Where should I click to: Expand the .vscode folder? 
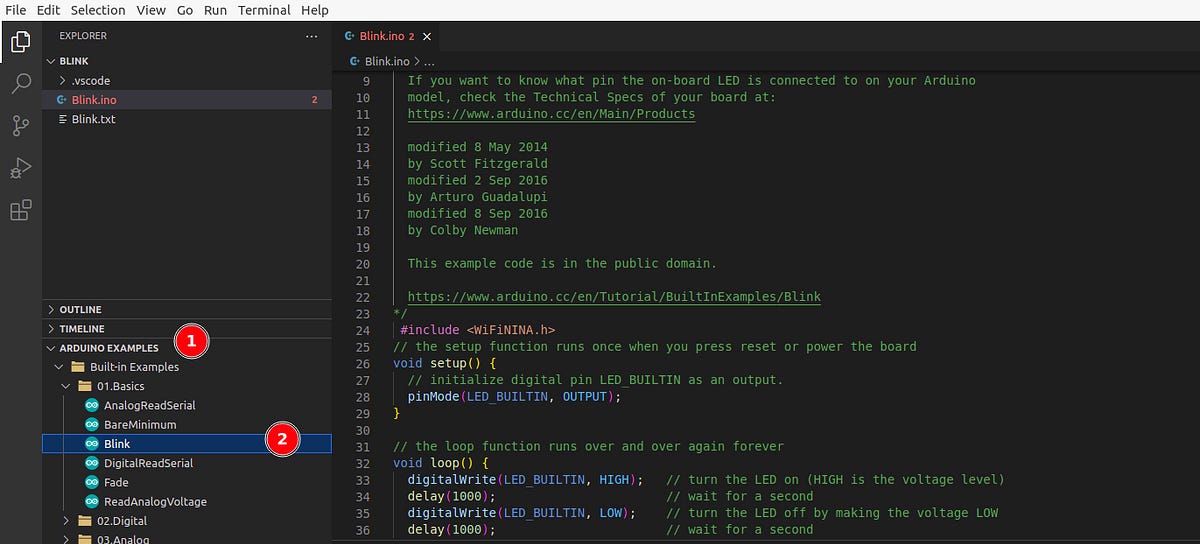63,81
